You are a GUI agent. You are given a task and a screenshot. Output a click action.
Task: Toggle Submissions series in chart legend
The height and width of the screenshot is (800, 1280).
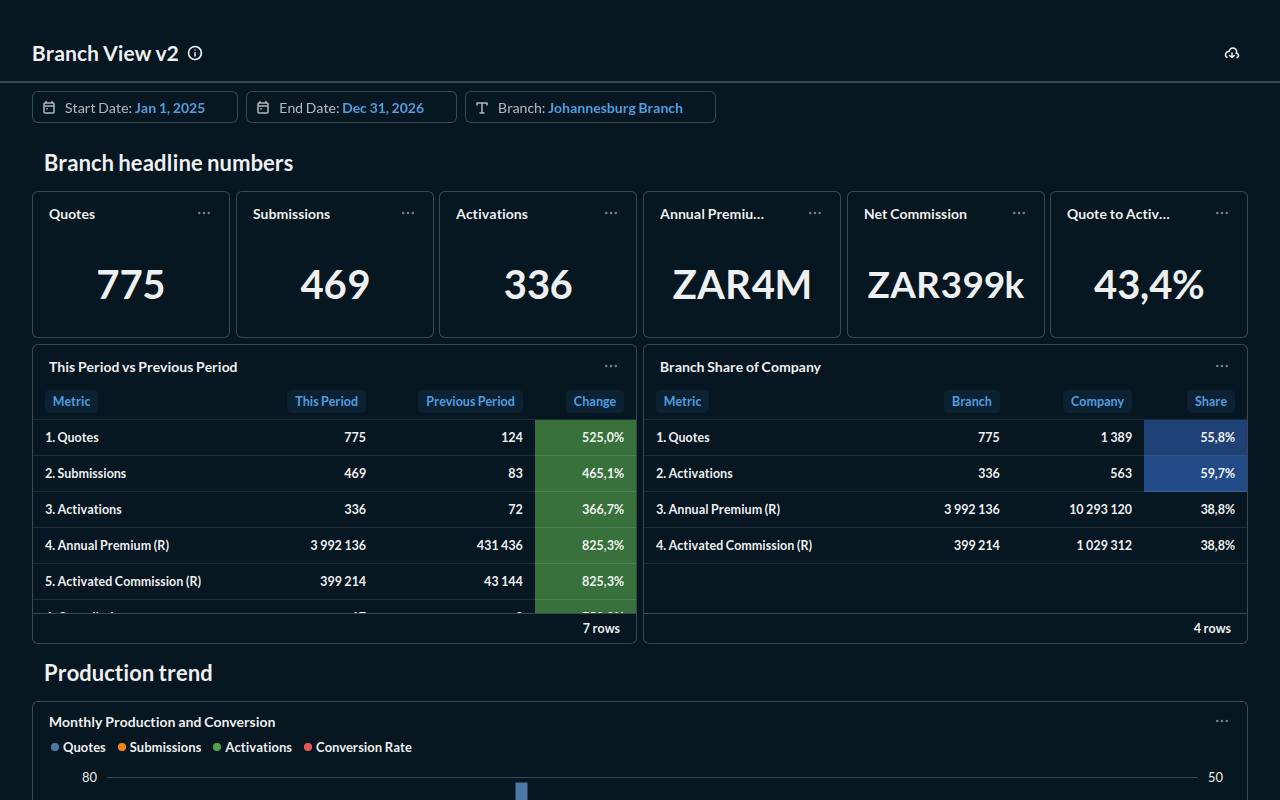click(159, 747)
